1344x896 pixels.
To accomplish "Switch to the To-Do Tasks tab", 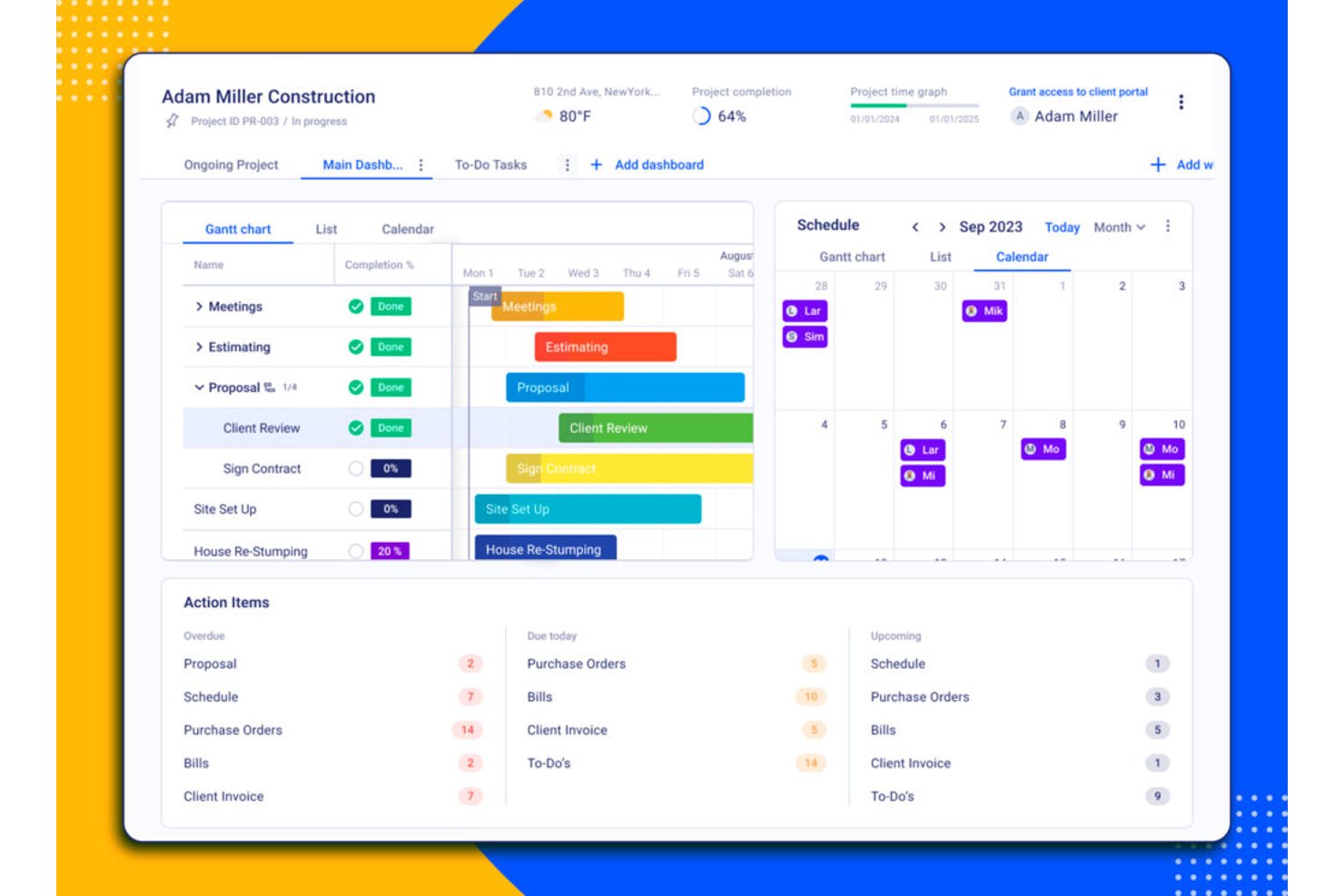I will coord(490,164).
